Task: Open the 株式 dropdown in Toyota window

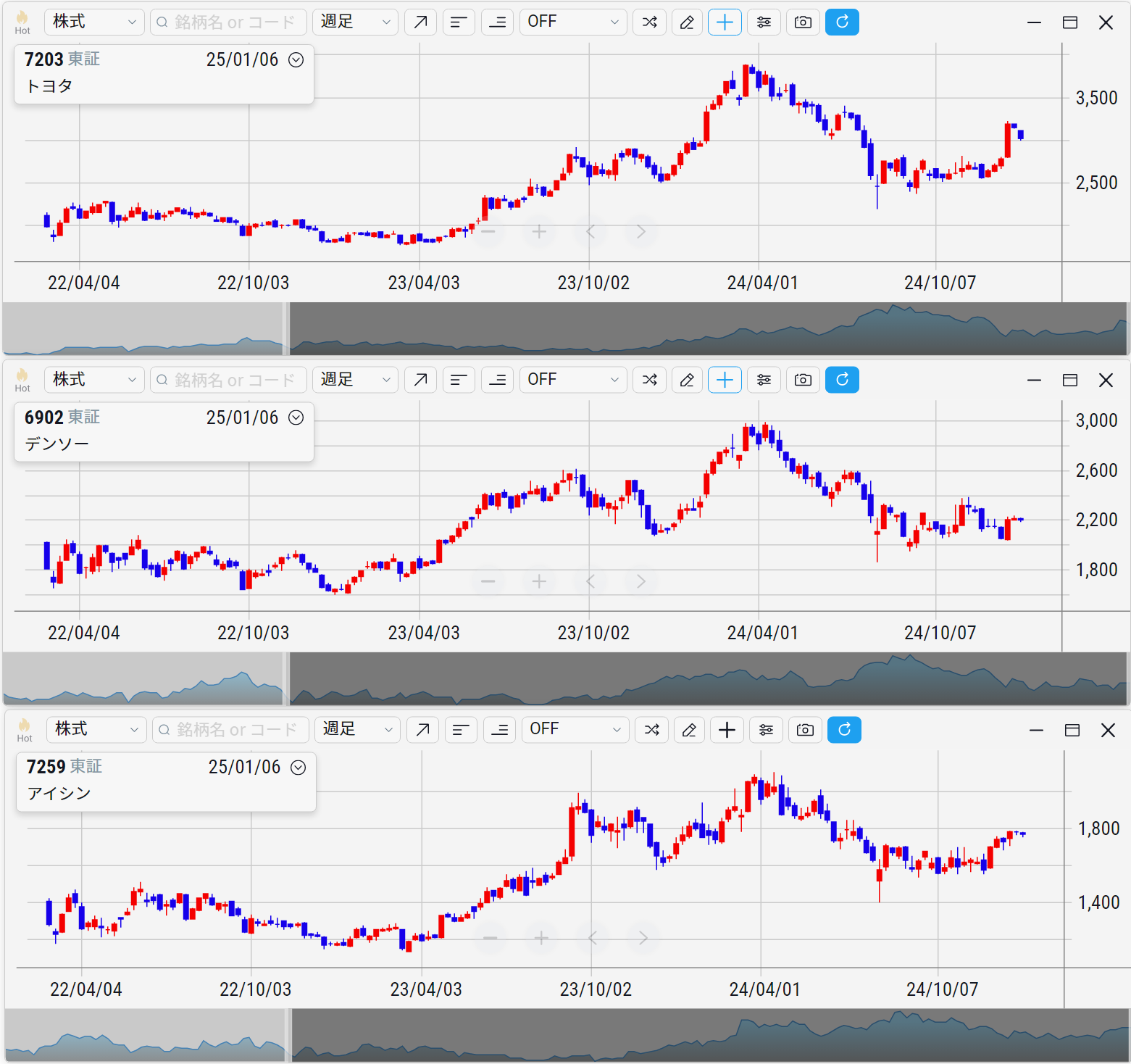Action: pos(94,22)
